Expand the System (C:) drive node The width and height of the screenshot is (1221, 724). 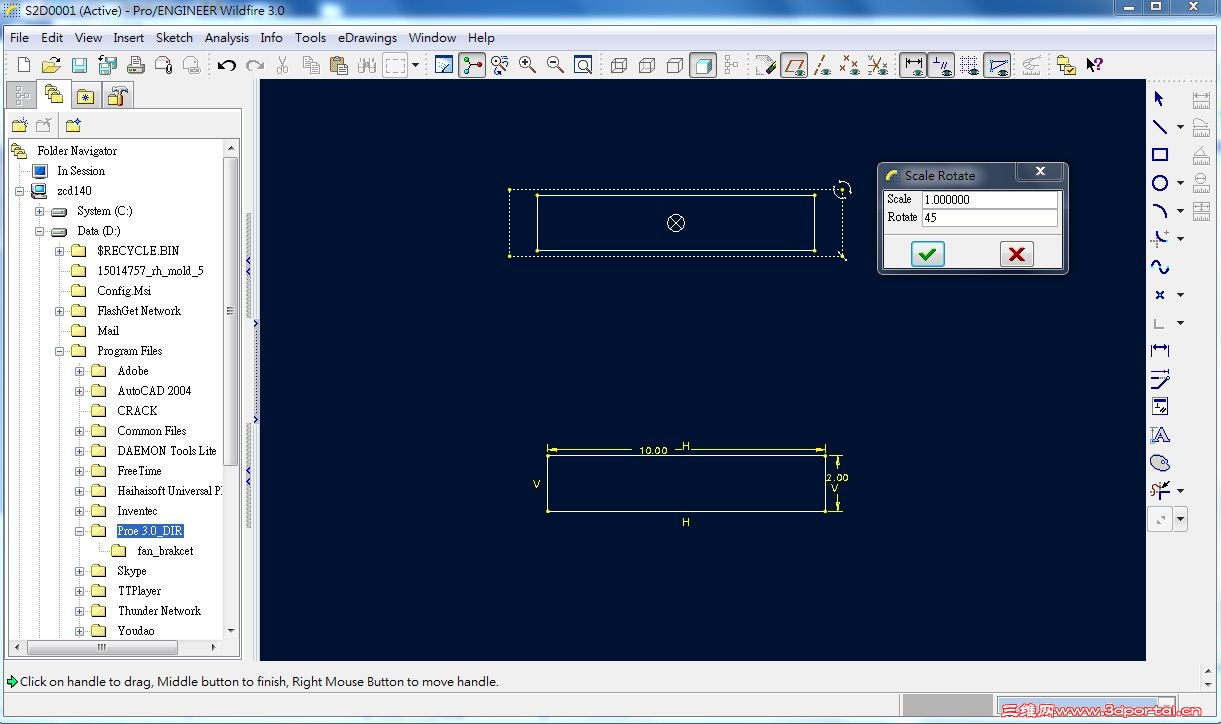click(39, 211)
